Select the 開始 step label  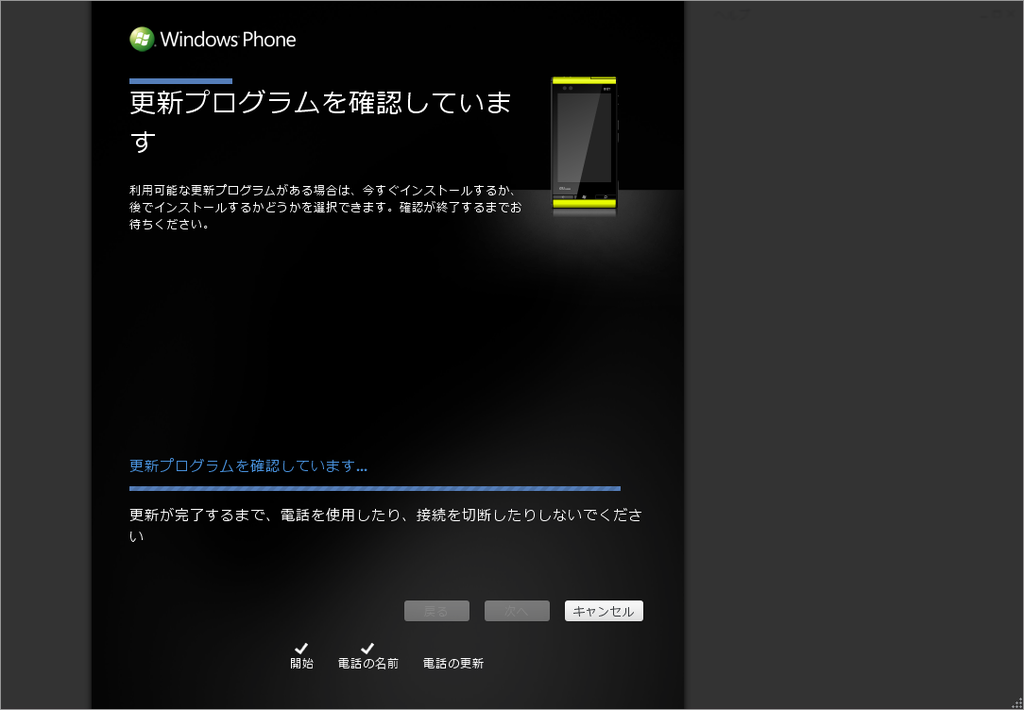[302, 664]
